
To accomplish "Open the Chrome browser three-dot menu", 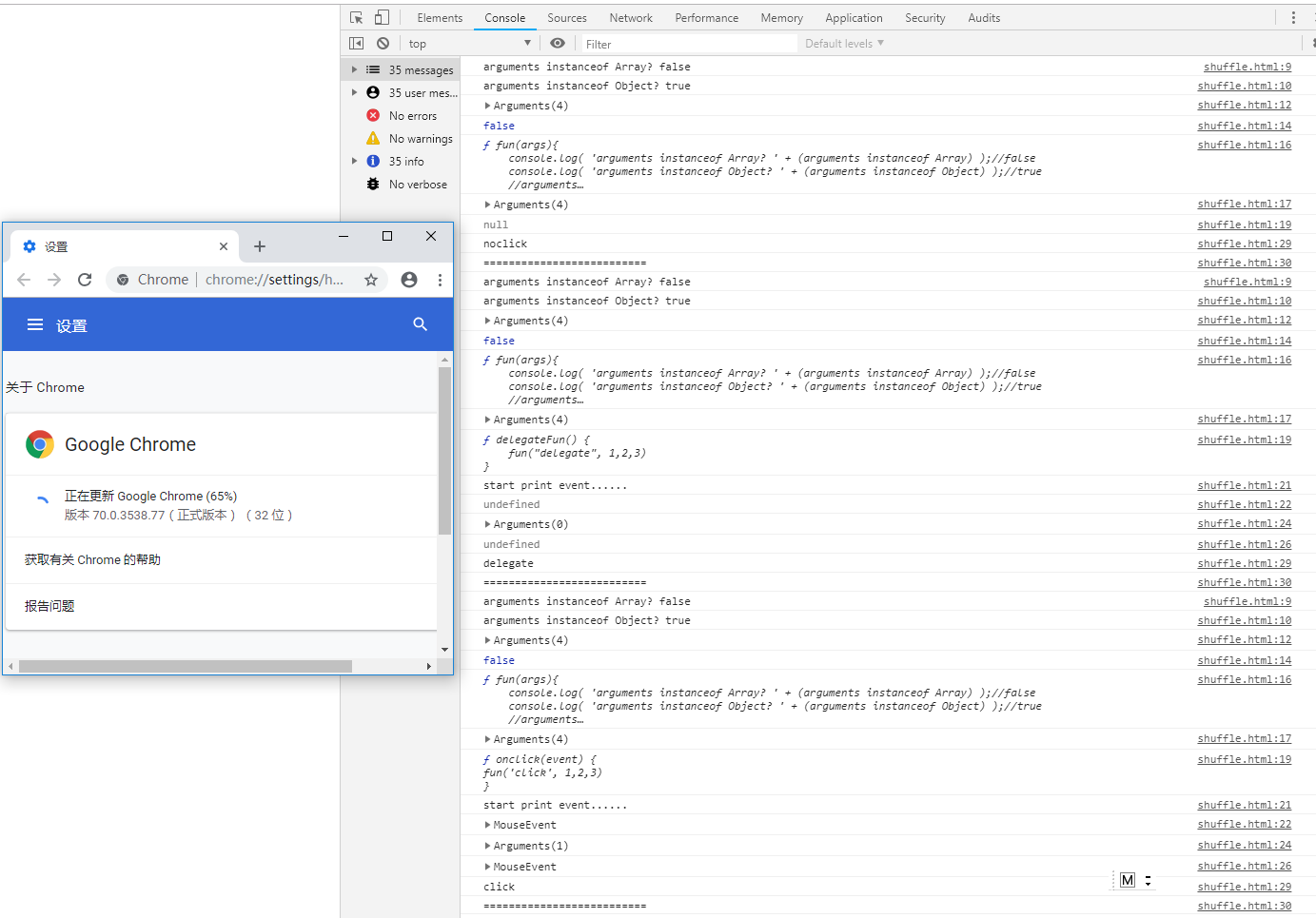I will [x=440, y=280].
